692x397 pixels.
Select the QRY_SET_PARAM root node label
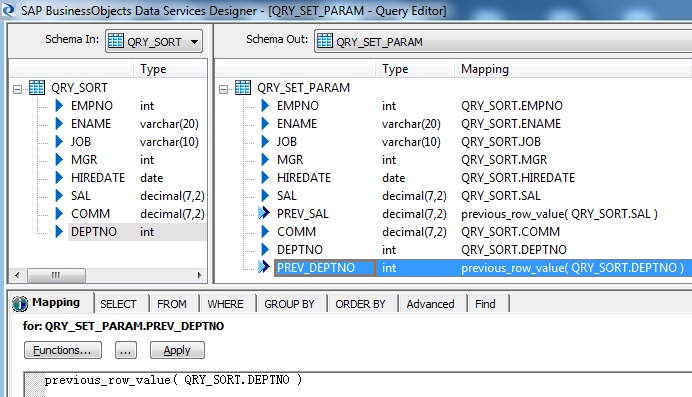click(x=304, y=88)
